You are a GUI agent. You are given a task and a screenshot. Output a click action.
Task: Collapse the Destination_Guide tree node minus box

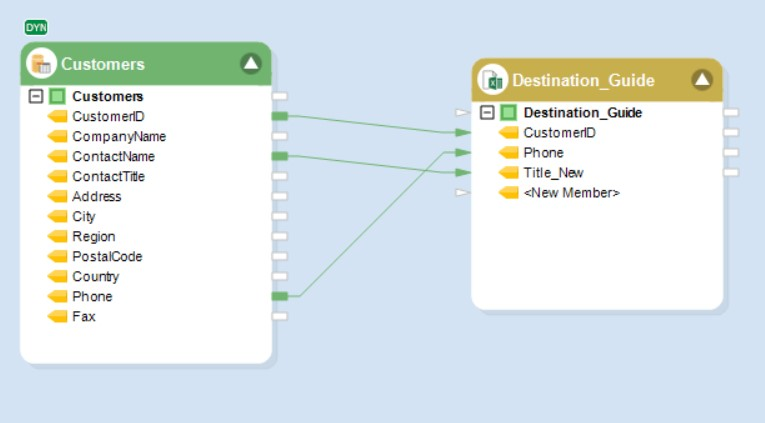487,113
